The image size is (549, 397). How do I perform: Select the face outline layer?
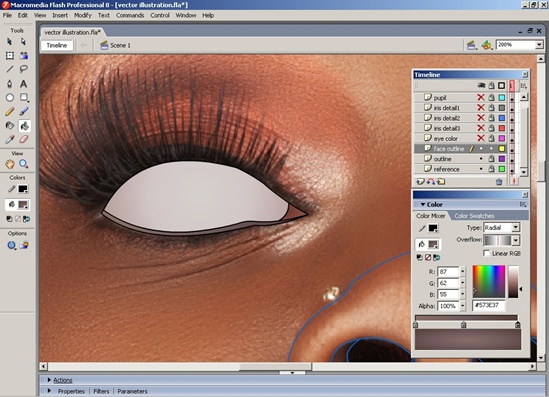449,149
